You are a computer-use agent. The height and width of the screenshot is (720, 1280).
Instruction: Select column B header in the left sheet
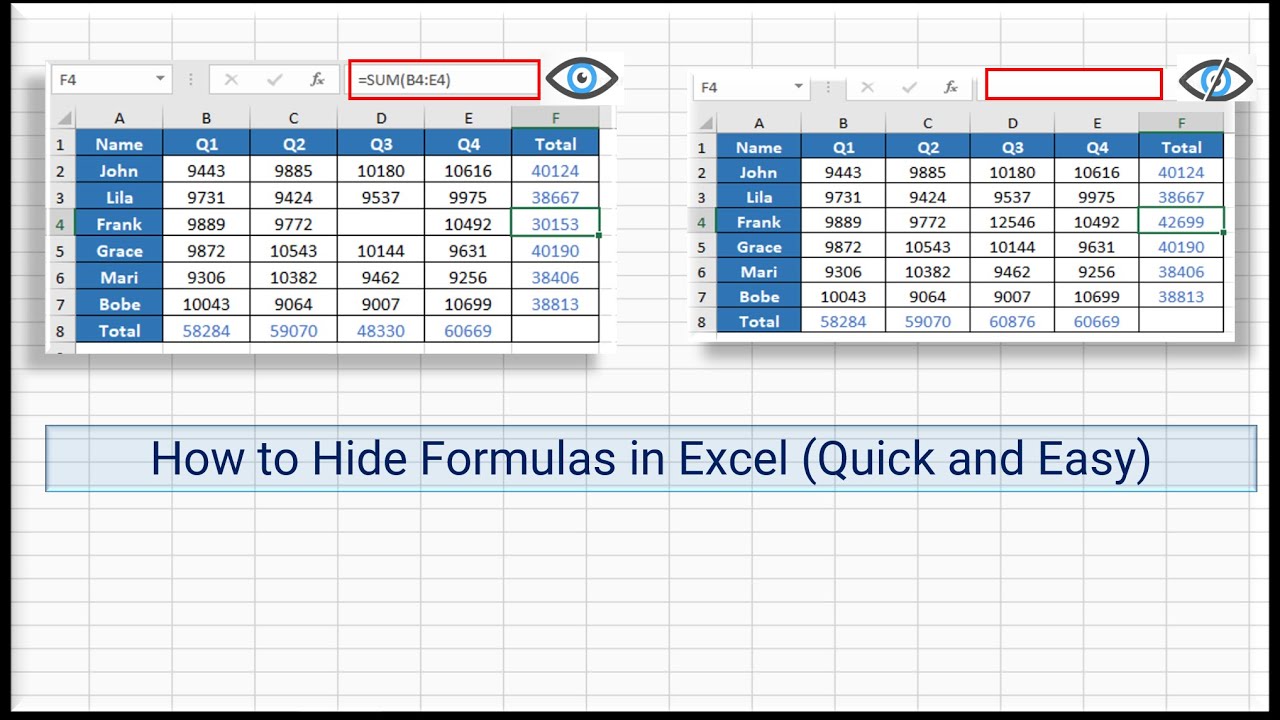pos(206,118)
